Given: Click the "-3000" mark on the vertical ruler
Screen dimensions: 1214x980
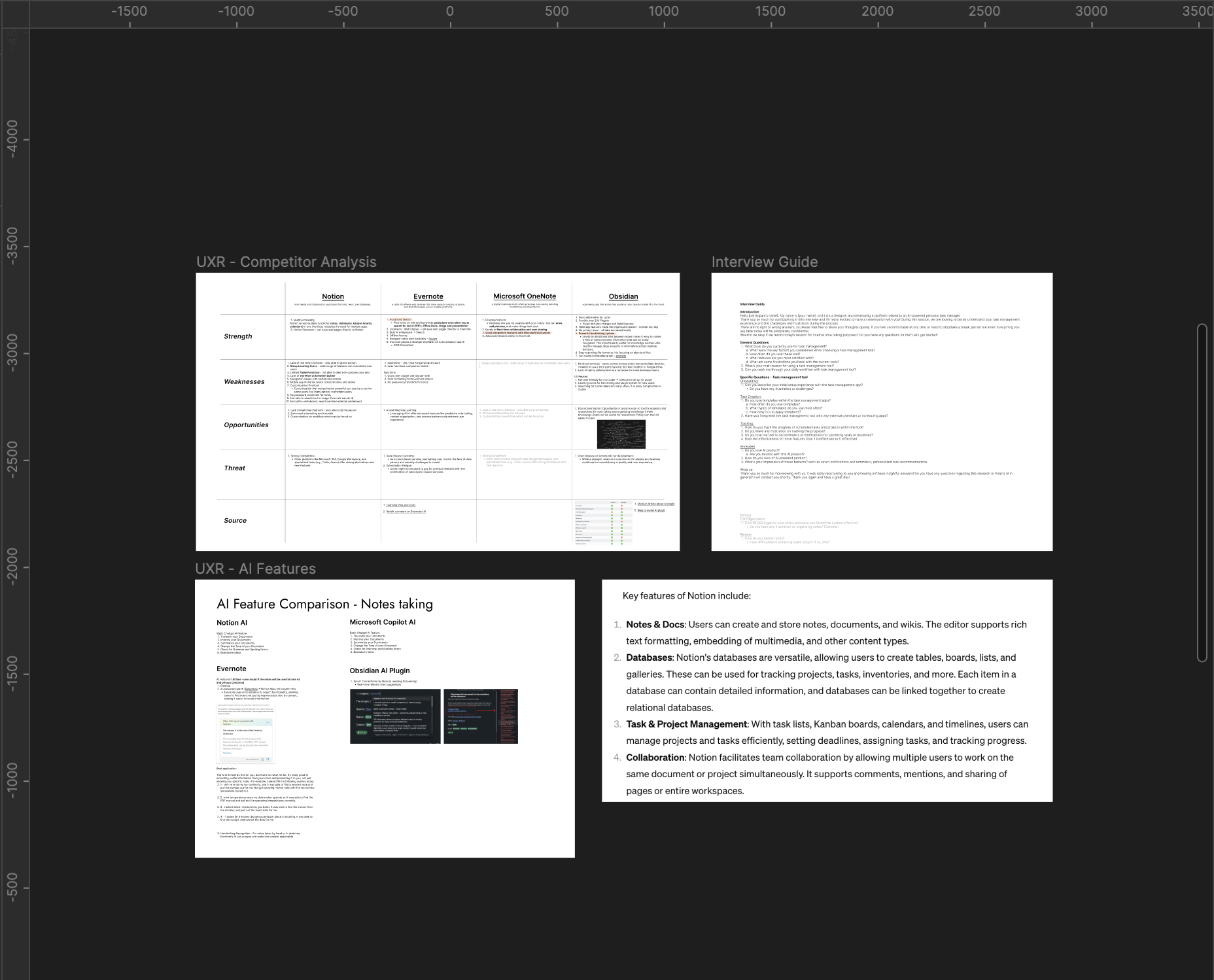Looking at the screenshot, I should tap(12, 353).
